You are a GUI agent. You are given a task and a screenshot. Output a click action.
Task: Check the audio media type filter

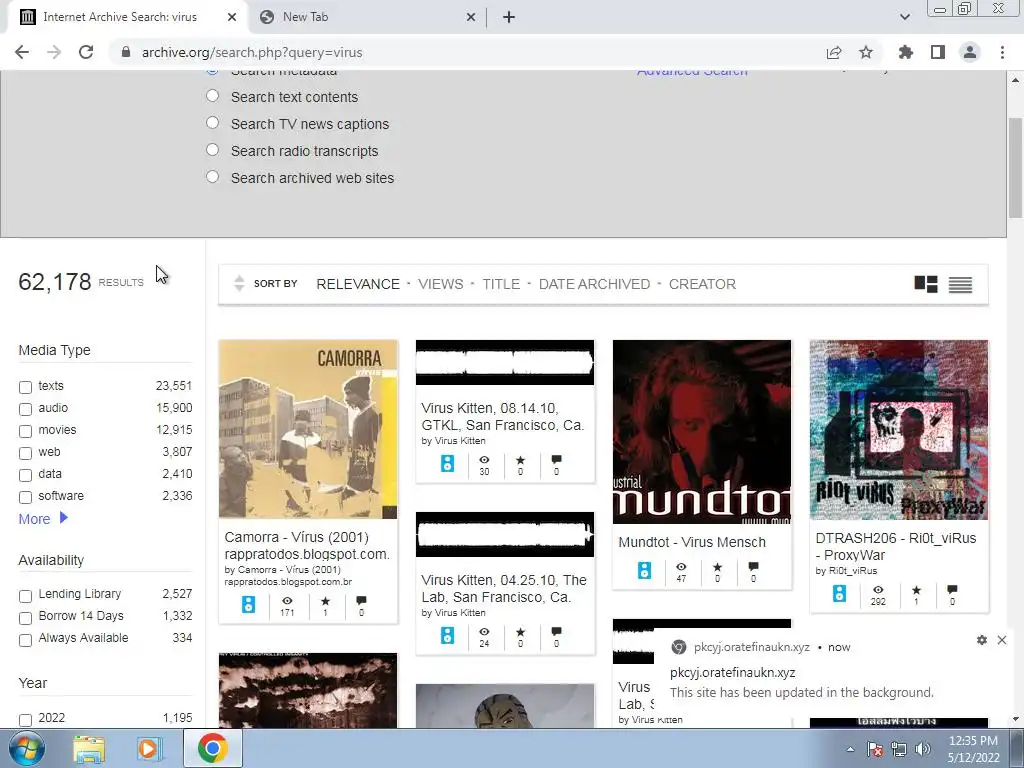[x=25, y=409]
